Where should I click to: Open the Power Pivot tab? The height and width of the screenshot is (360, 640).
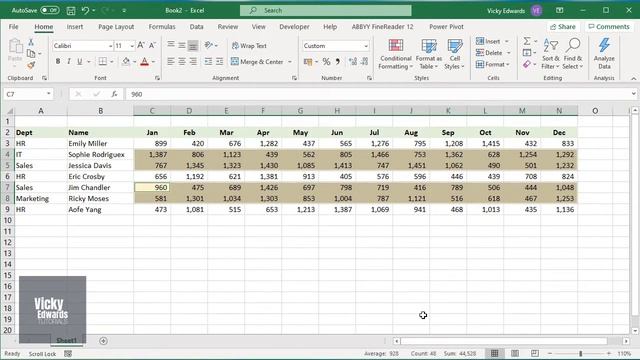(x=446, y=27)
